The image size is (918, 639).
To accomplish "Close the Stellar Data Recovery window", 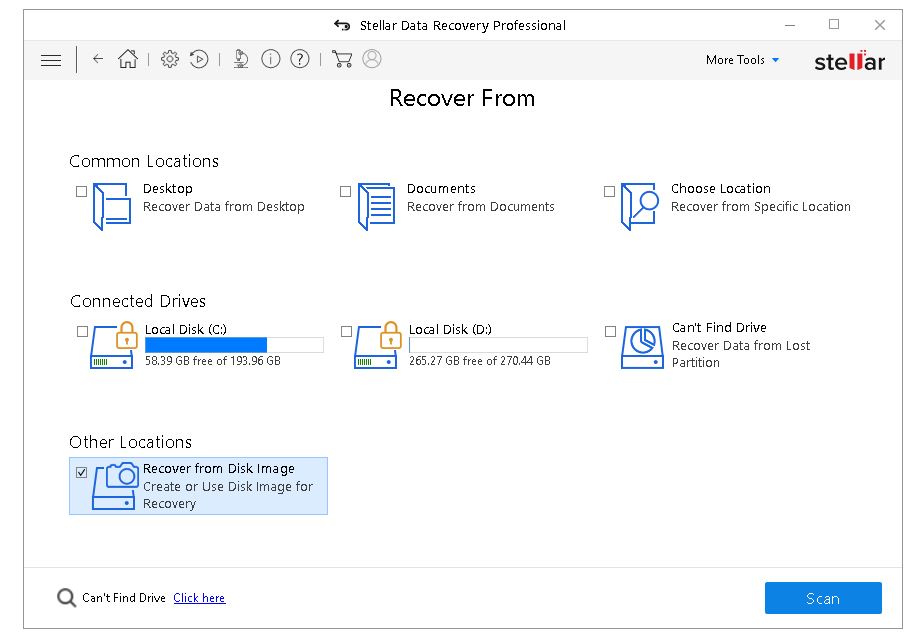I will pyautogui.click(x=880, y=25).
